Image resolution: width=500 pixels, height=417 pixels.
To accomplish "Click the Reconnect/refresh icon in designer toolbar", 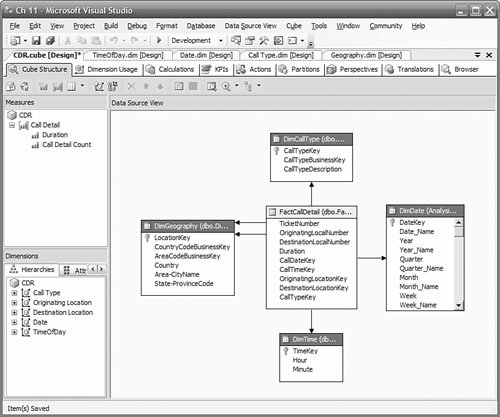I will coord(25,87).
